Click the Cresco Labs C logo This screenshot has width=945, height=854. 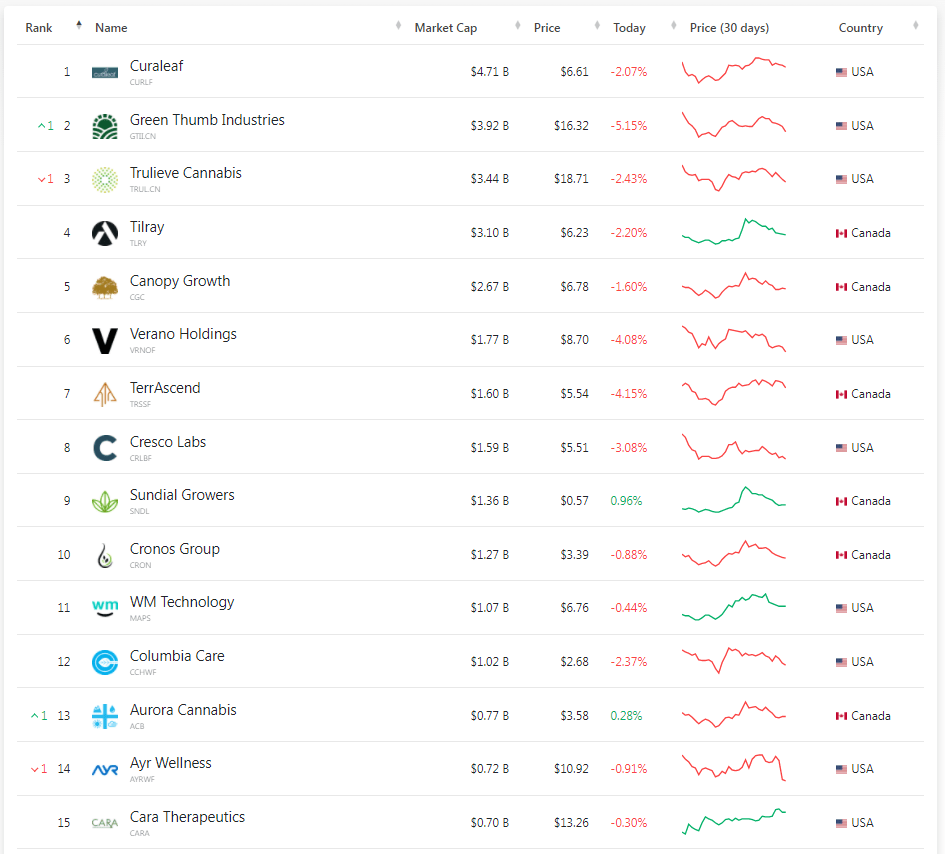[104, 448]
